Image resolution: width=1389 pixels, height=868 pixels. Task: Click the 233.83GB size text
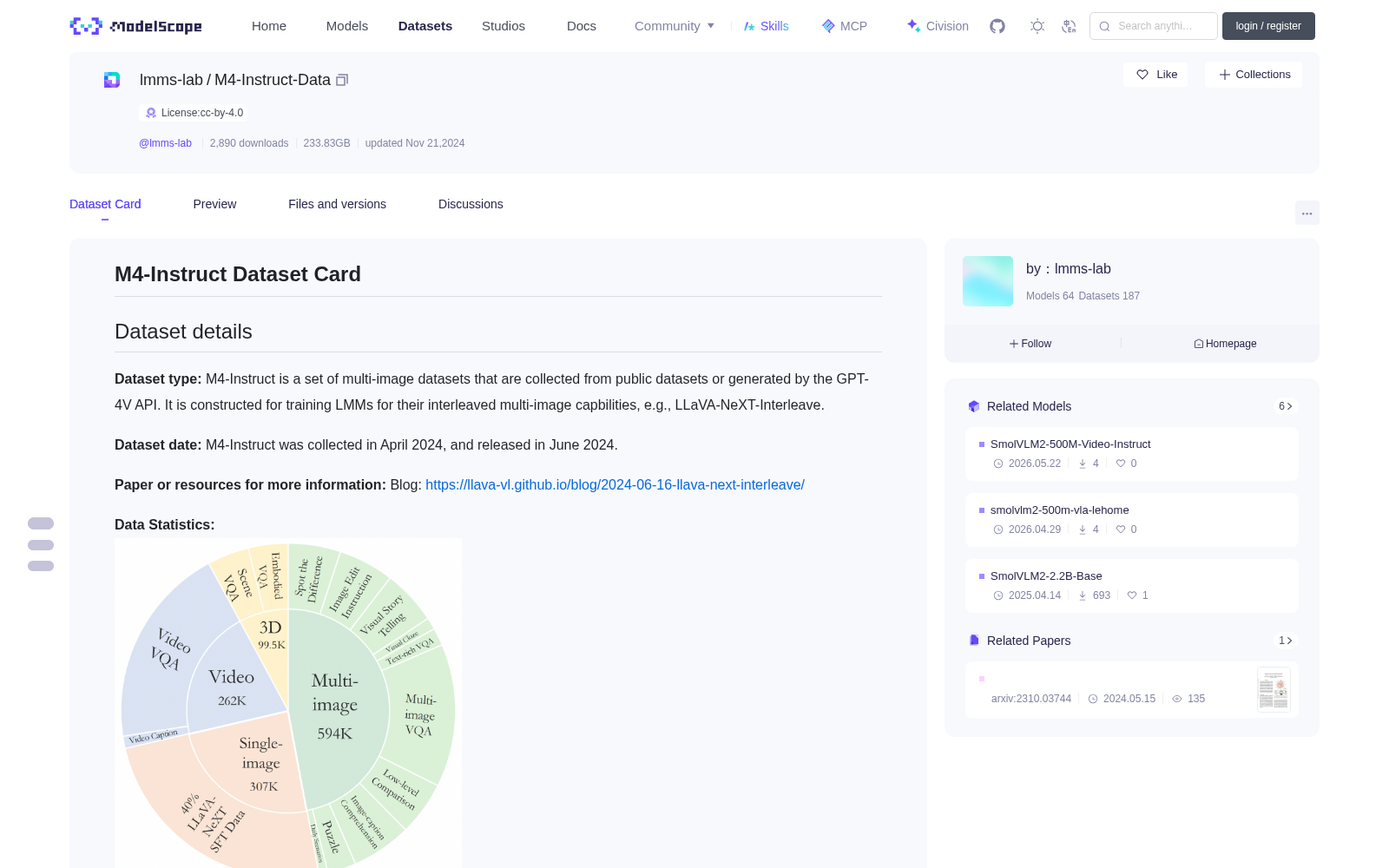point(326,143)
